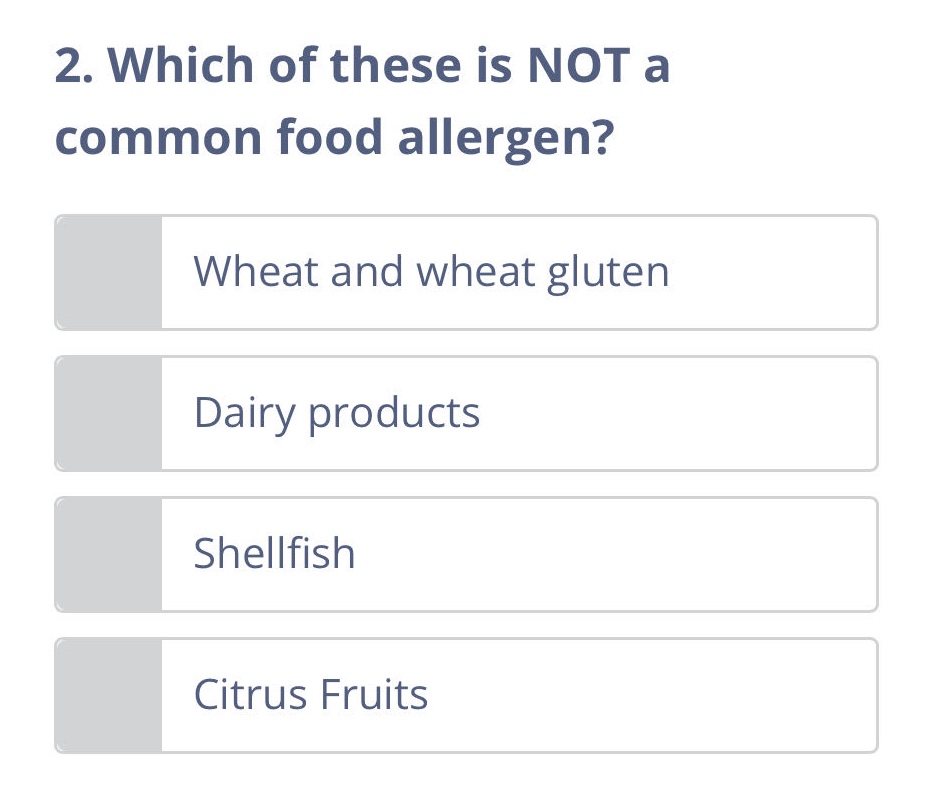This screenshot has width=933, height=792.
Task: Click the gray selector beside "Wheat and wheat gluten"
Action: [107, 272]
